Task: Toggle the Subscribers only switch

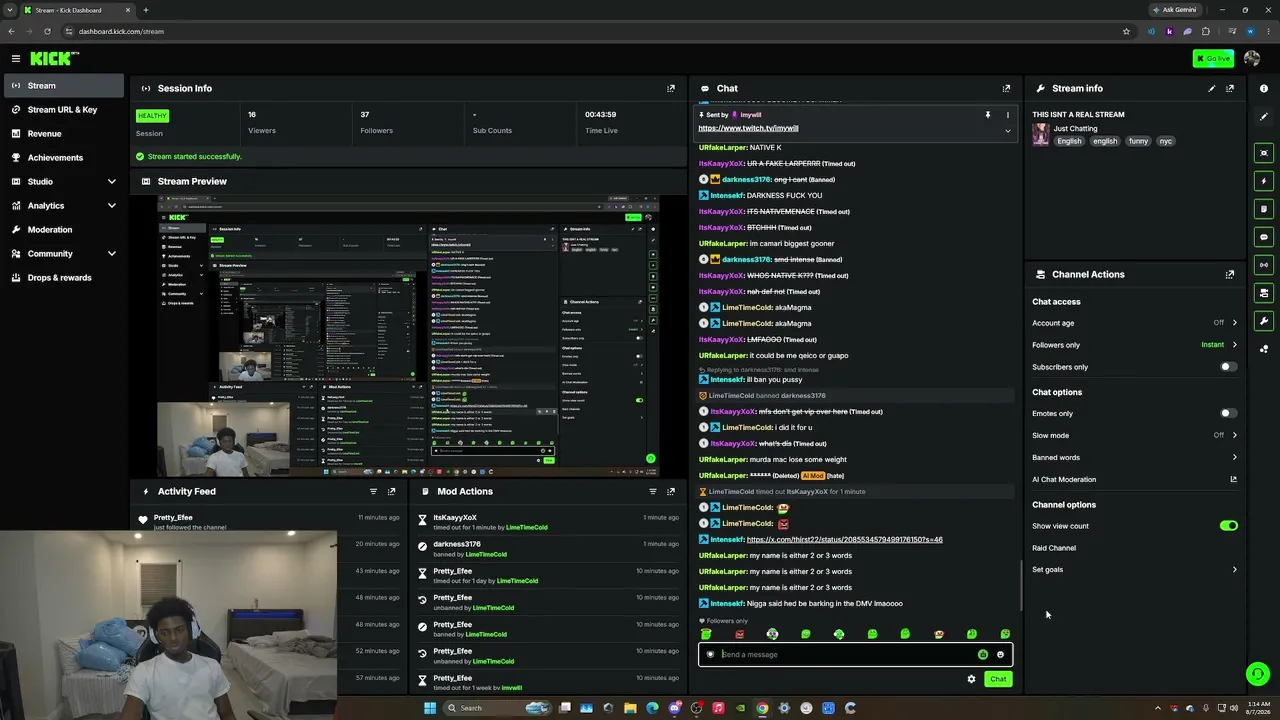Action: tap(1229, 367)
